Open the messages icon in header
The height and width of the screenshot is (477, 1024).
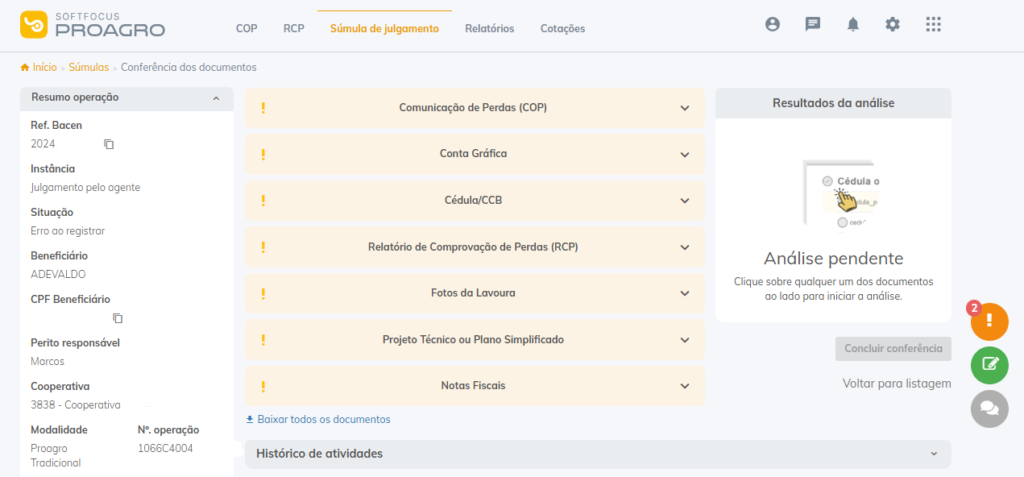tap(813, 25)
